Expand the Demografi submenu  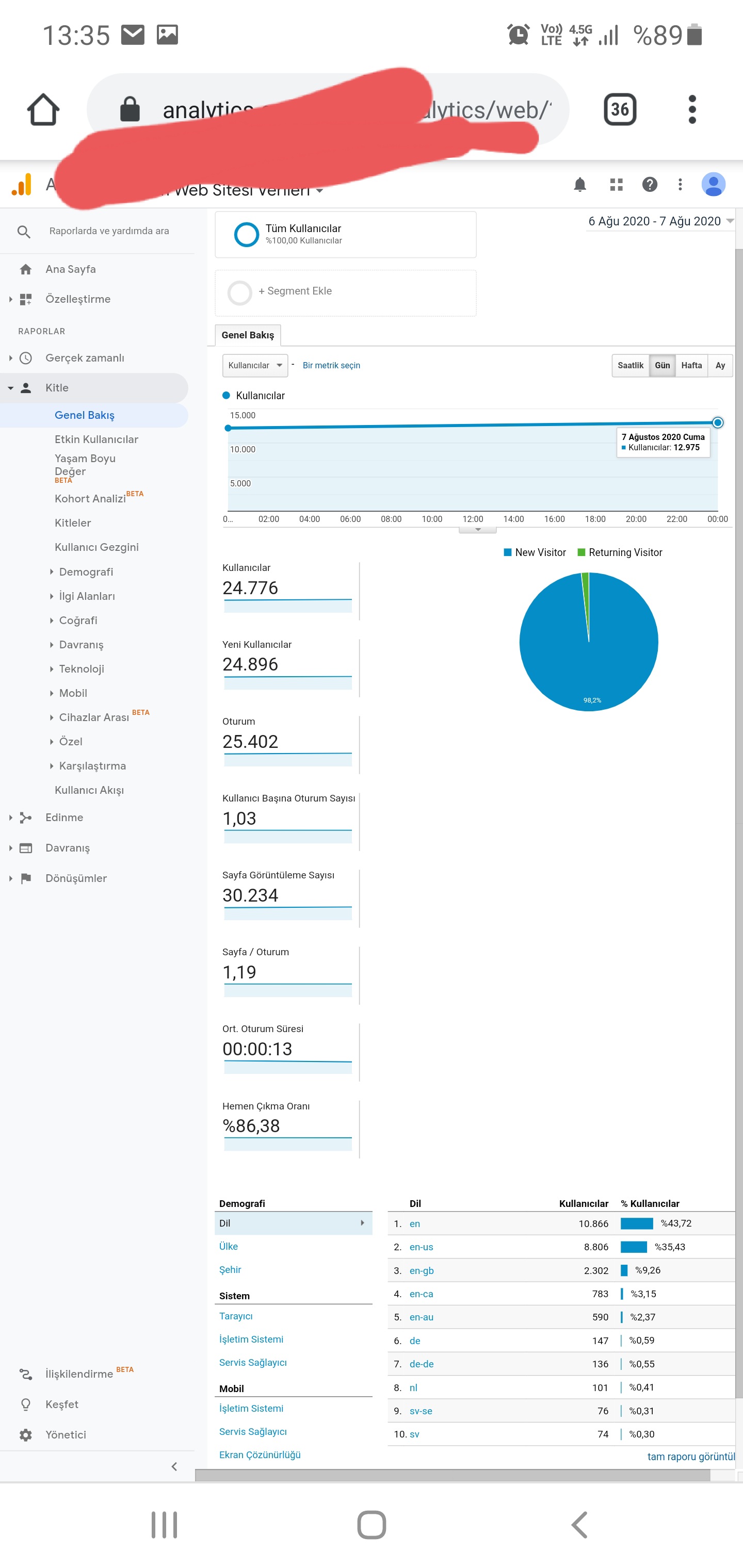tap(86, 571)
